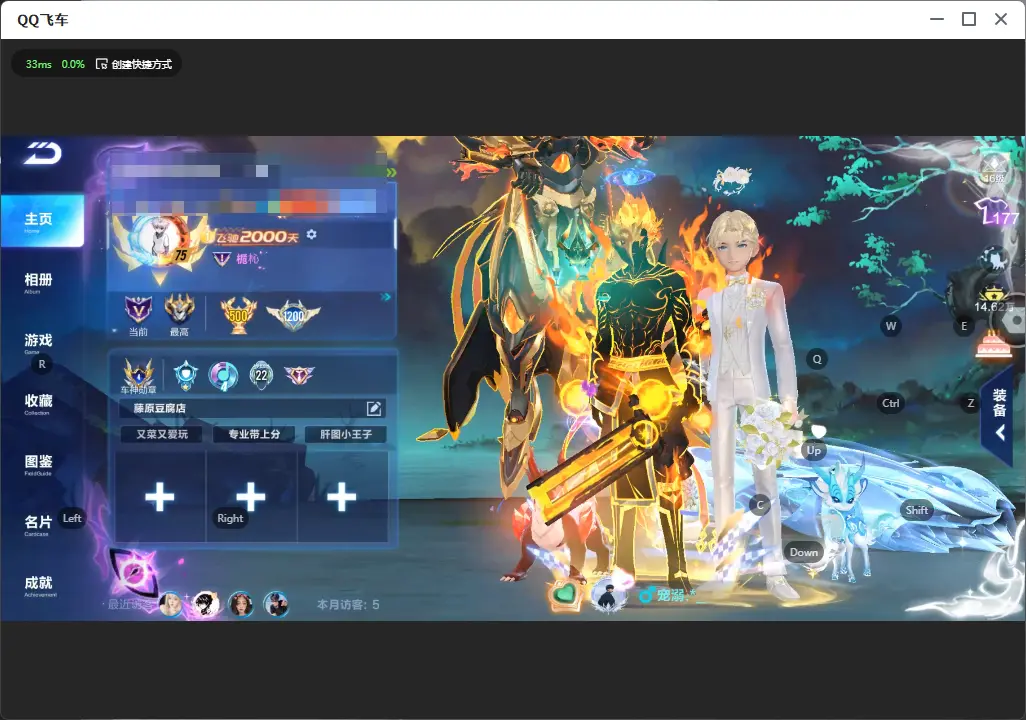Click the E key overlay
The image size is (1026, 720).
(964, 326)
